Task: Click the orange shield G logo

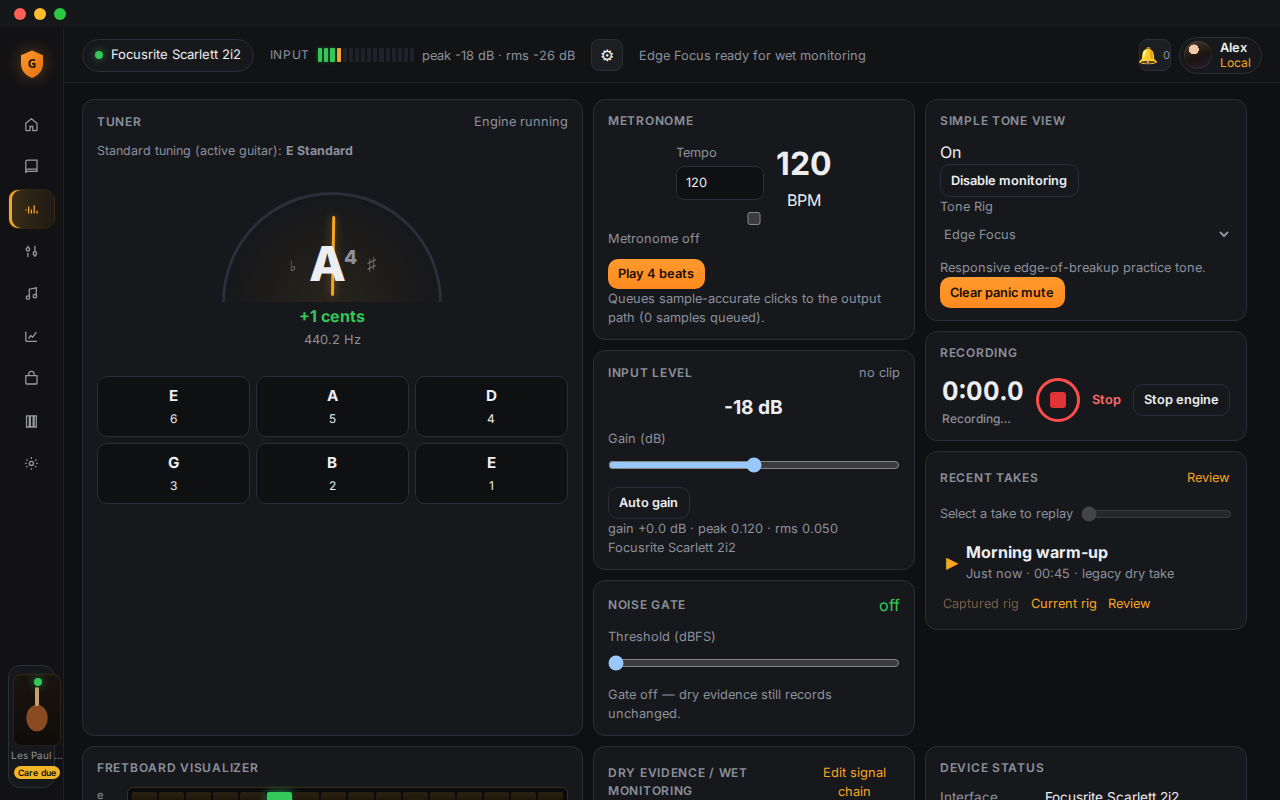Action: pyautogui.click(x=32, y=64)
